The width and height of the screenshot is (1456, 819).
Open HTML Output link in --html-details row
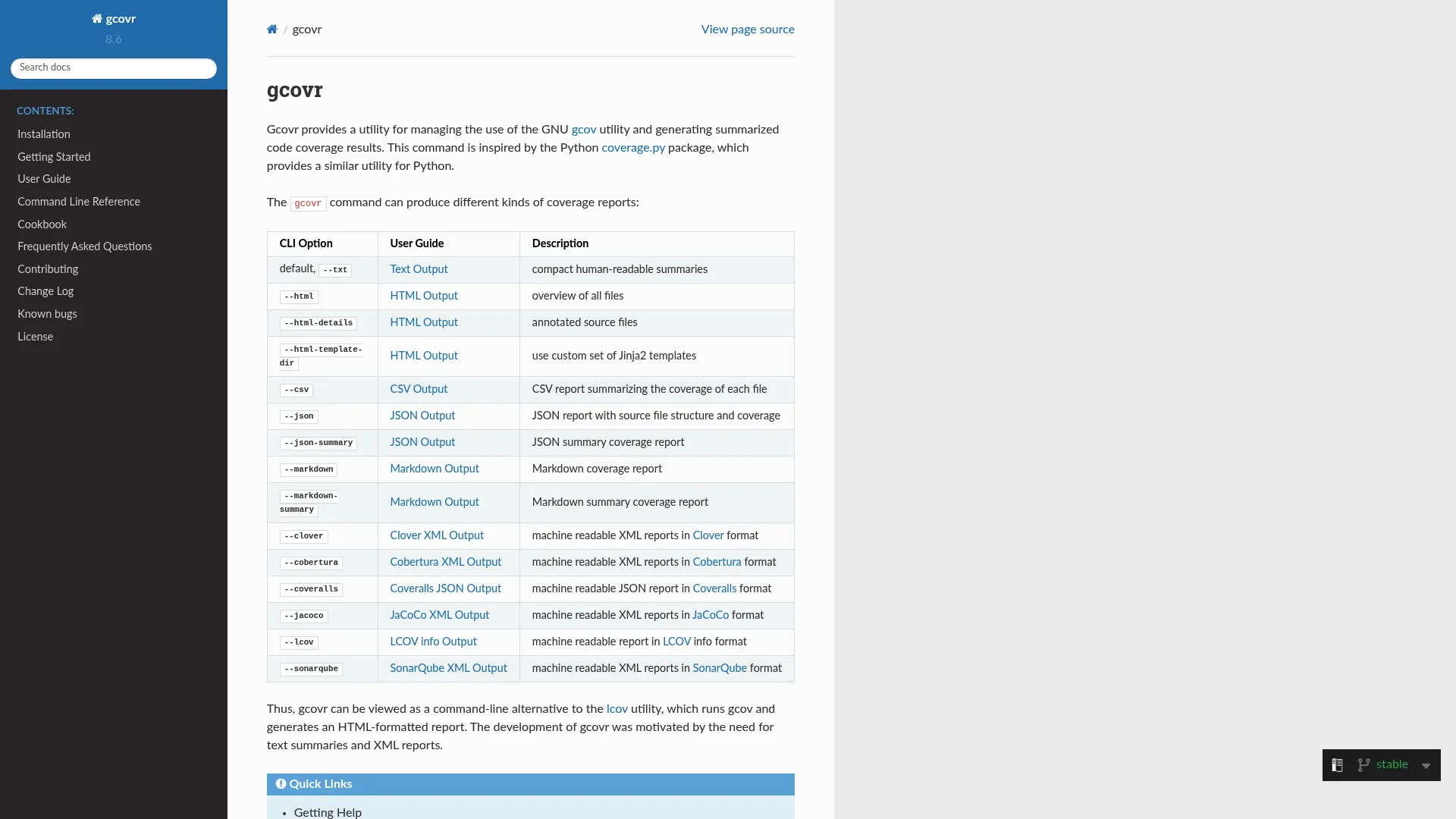point(424,322)
